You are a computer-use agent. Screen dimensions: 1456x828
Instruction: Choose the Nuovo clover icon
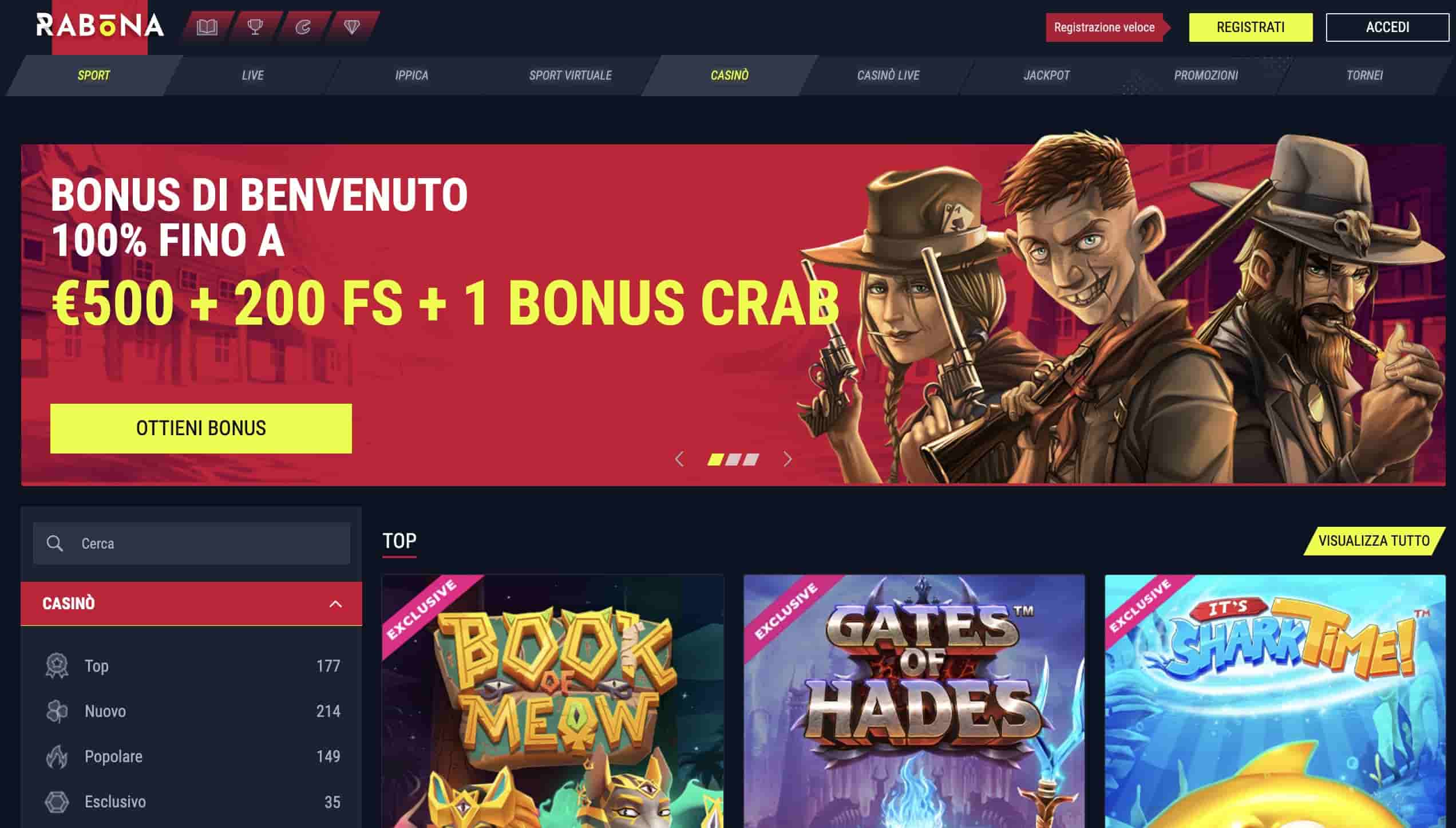click(x=57, y=711)
